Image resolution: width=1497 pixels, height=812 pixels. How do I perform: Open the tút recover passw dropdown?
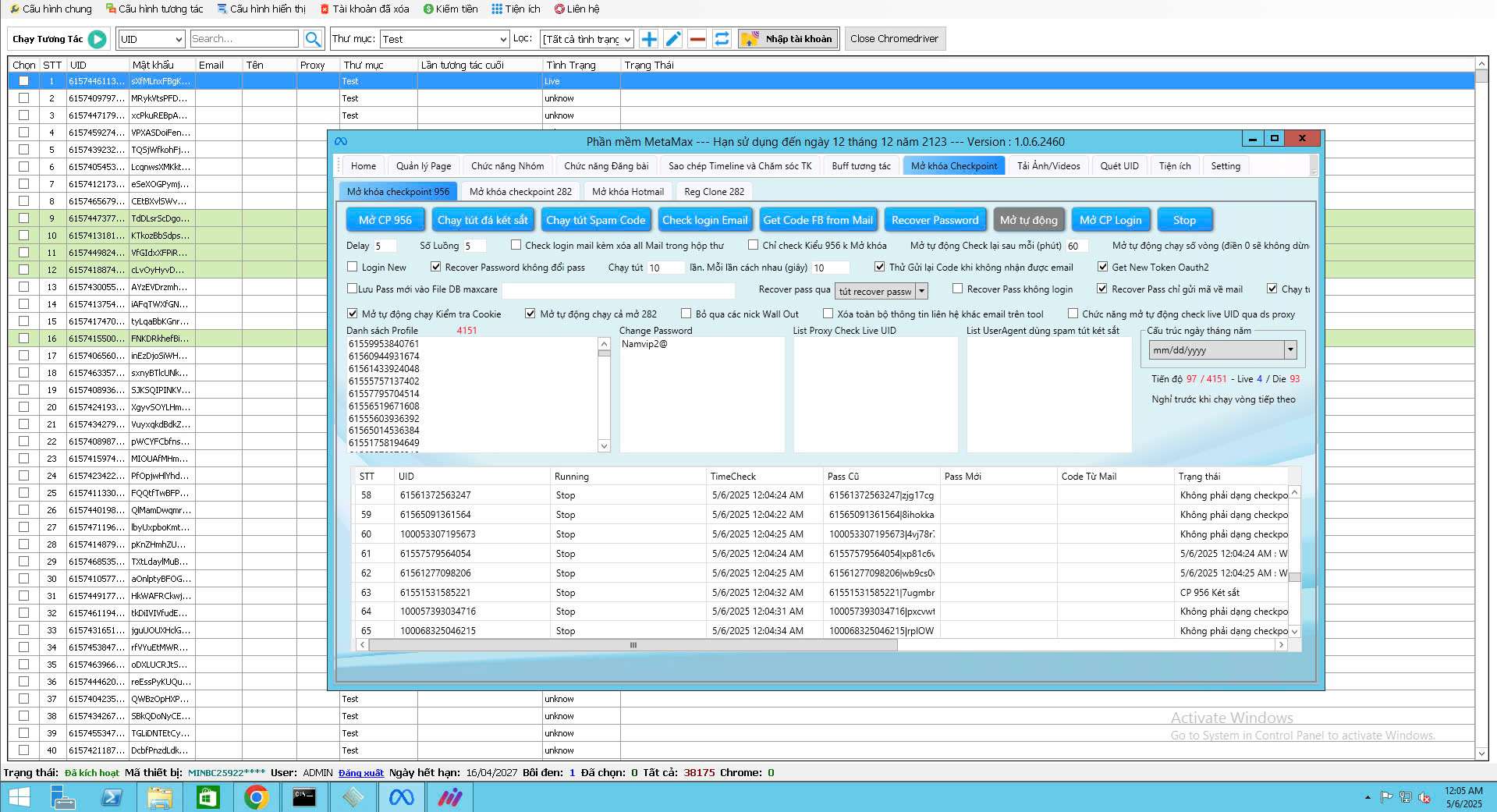pyautogui.click(x=882, y=291)
